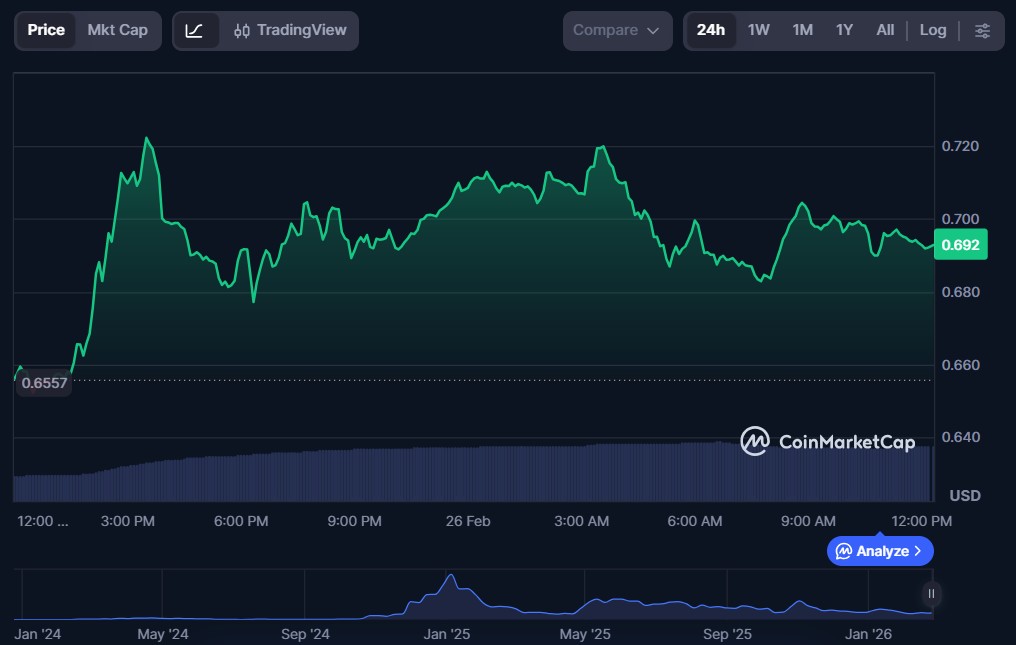Show the 1Y price history
Screen dimensions: 1016x645
(844, 31)
